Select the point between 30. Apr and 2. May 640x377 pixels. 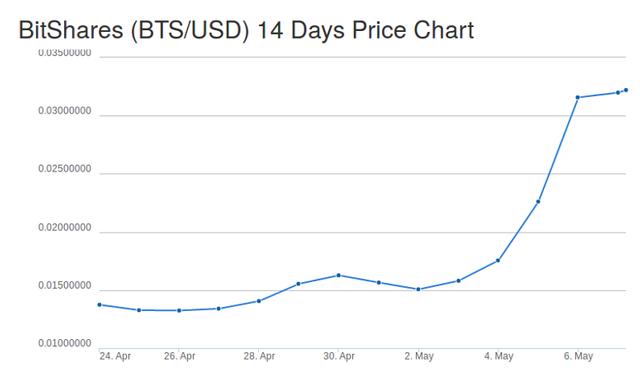pos(379,282)
